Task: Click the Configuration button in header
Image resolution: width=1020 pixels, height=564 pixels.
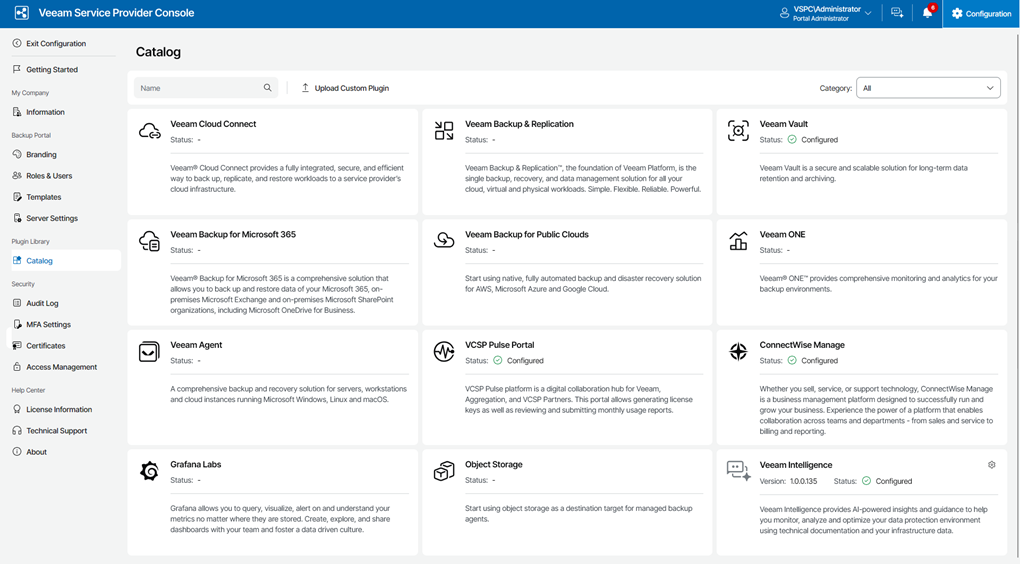Action: pos(981,14)
